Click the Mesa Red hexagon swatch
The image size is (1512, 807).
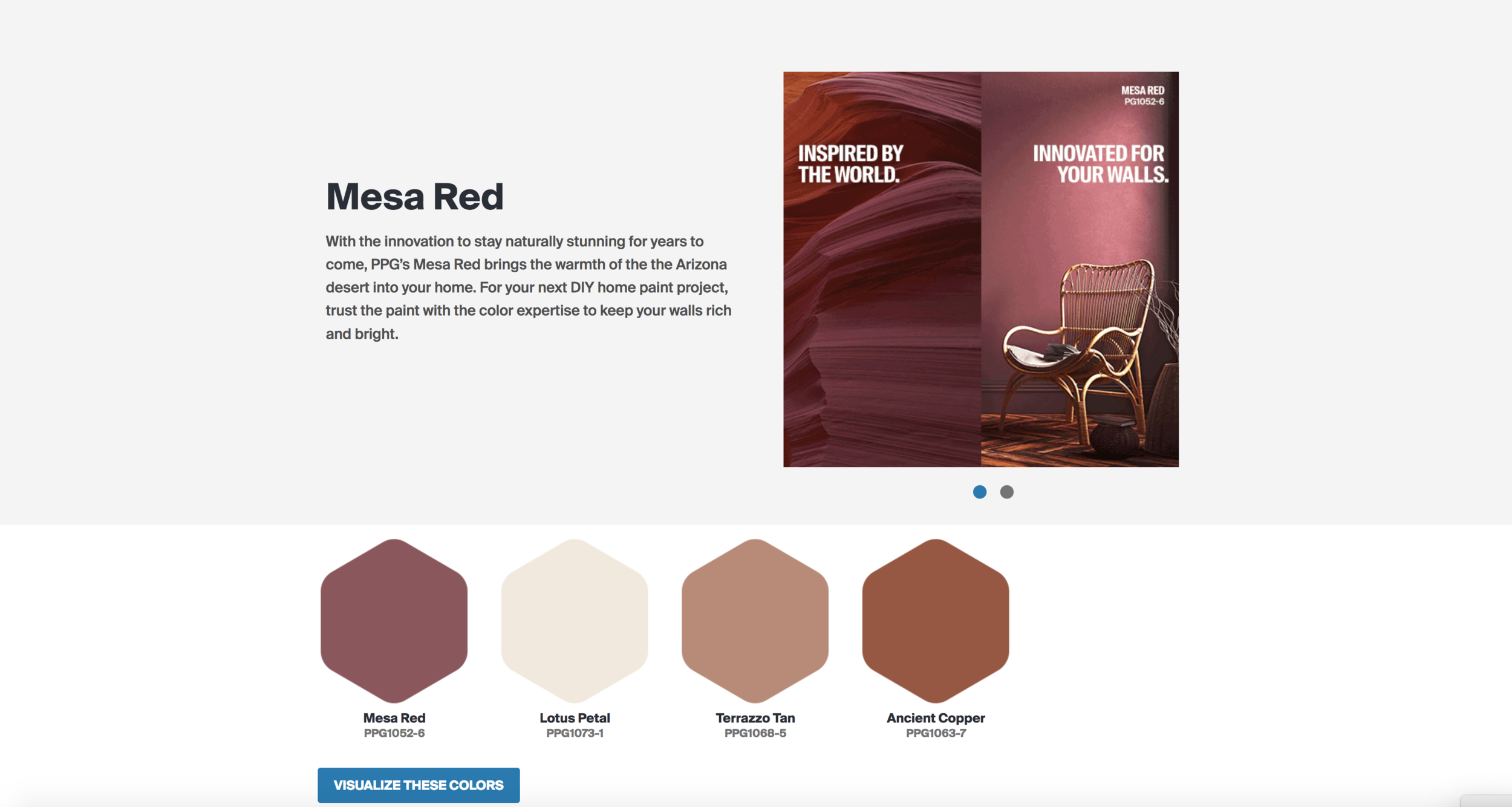[x=394, y=621]
